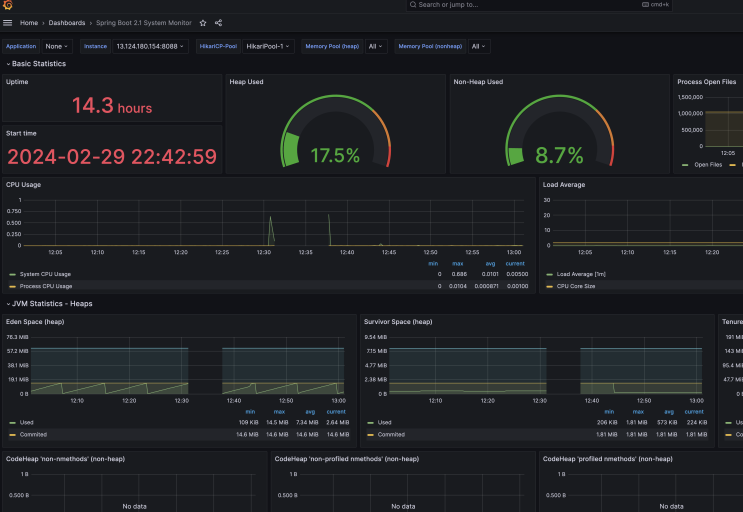
Task: Open the Instance 13.124.180.154:8088 dropdown
Action: point(150,46)
